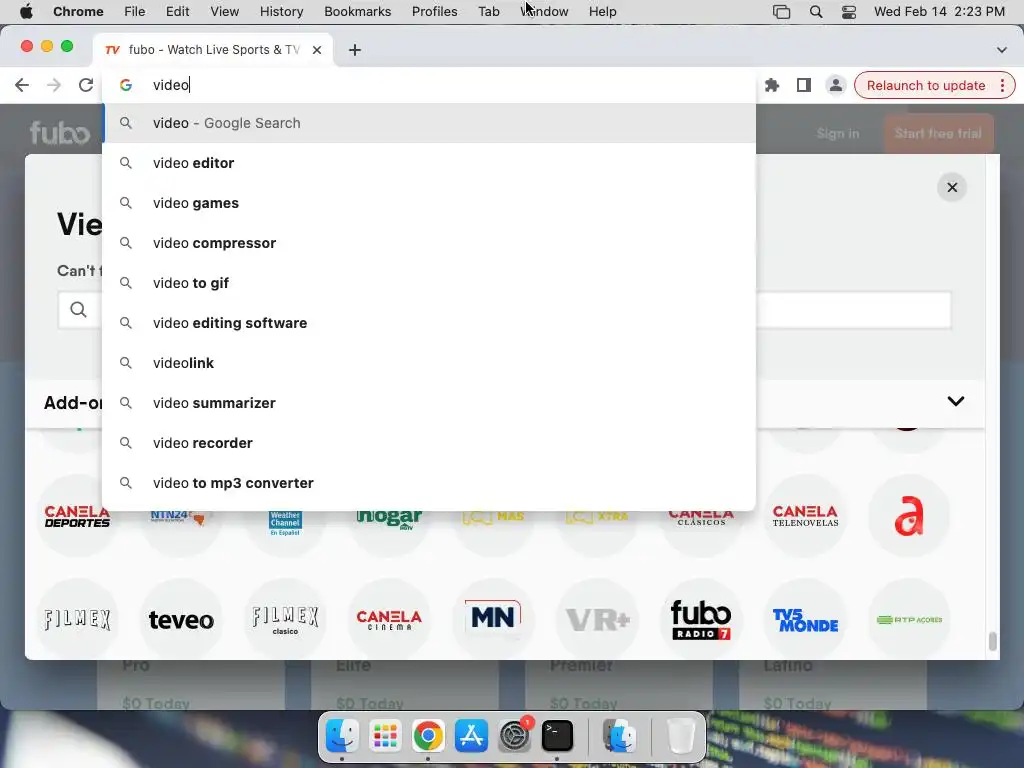The image size is (1024, 768).
Task: Open the Edit menu
Action: coord(177,12)
